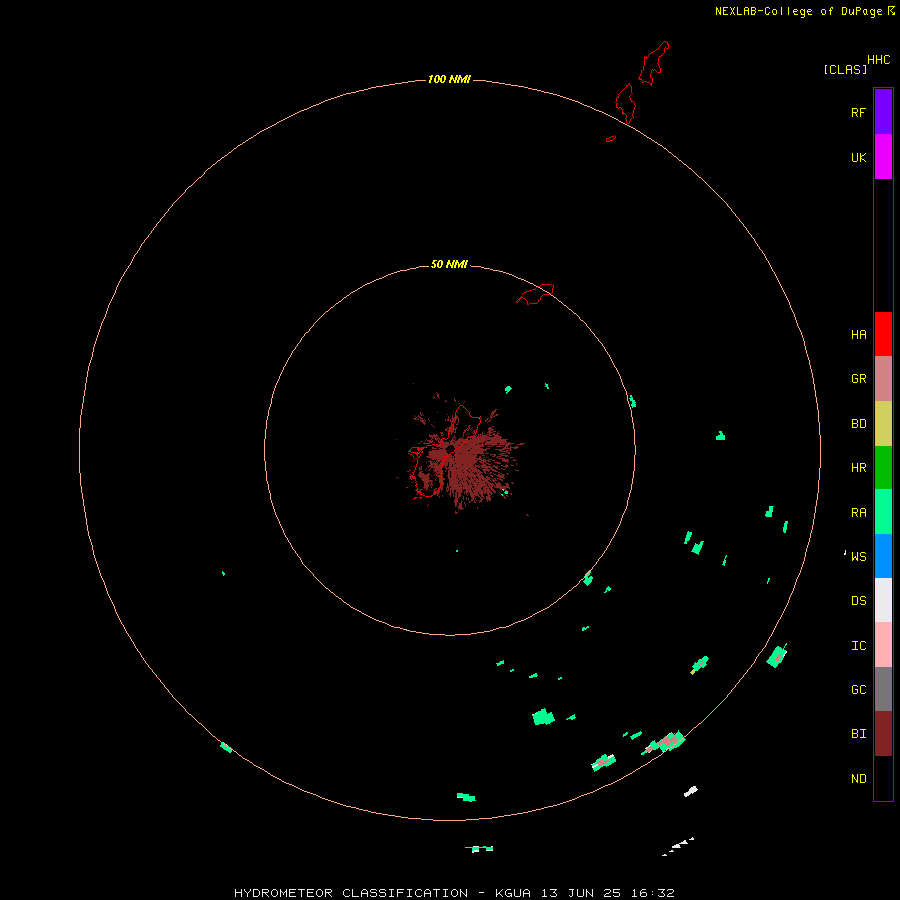Click the RA light green swatch
This screenshot has width=900, height=900.
pyautogui.click(x=883, y=512)
